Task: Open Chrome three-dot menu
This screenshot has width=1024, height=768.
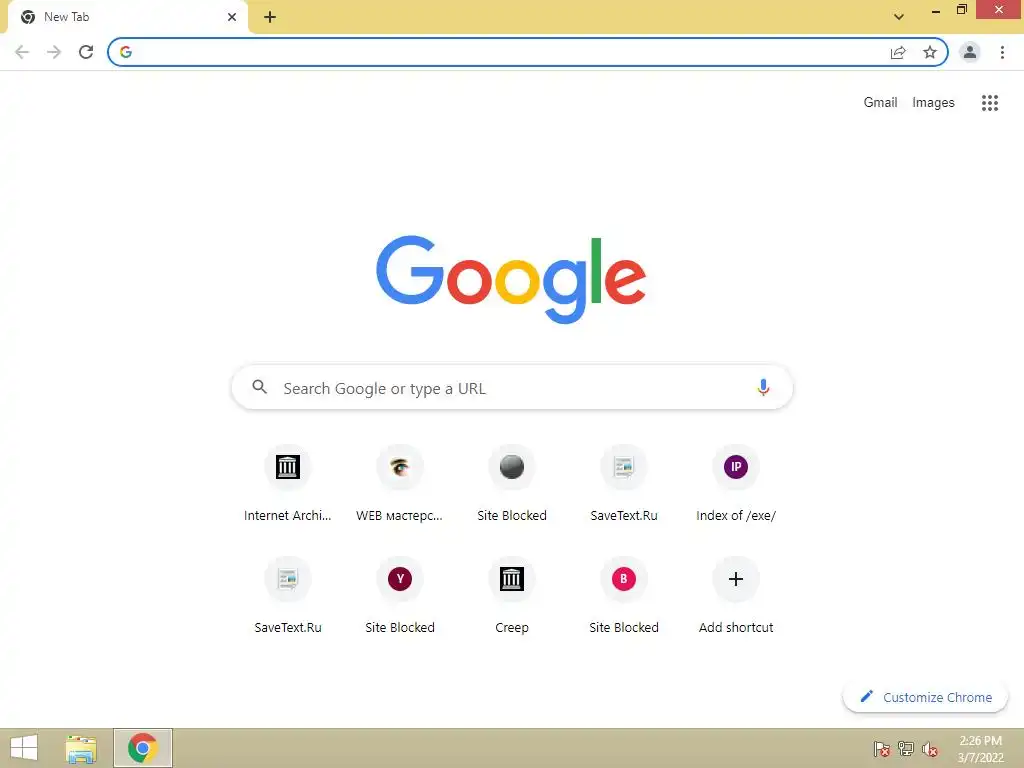Action: (1002, 52)
